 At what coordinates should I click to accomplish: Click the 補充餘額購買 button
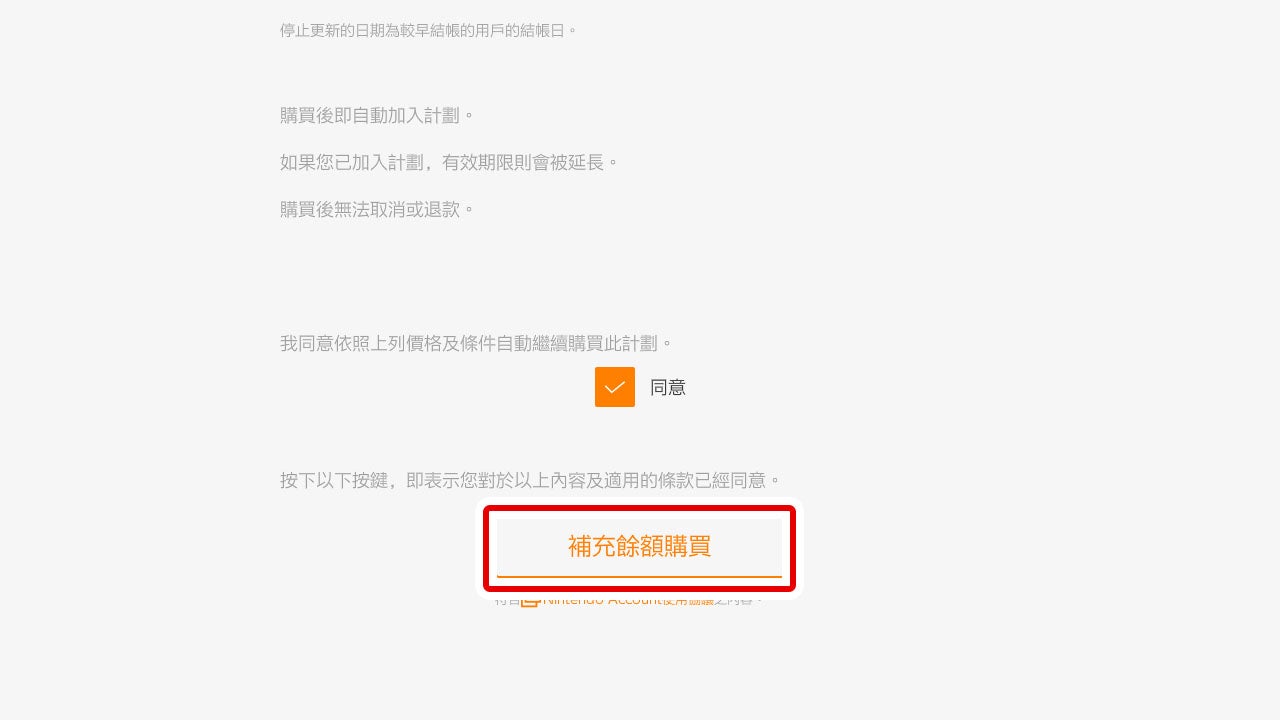coord(639,547)
